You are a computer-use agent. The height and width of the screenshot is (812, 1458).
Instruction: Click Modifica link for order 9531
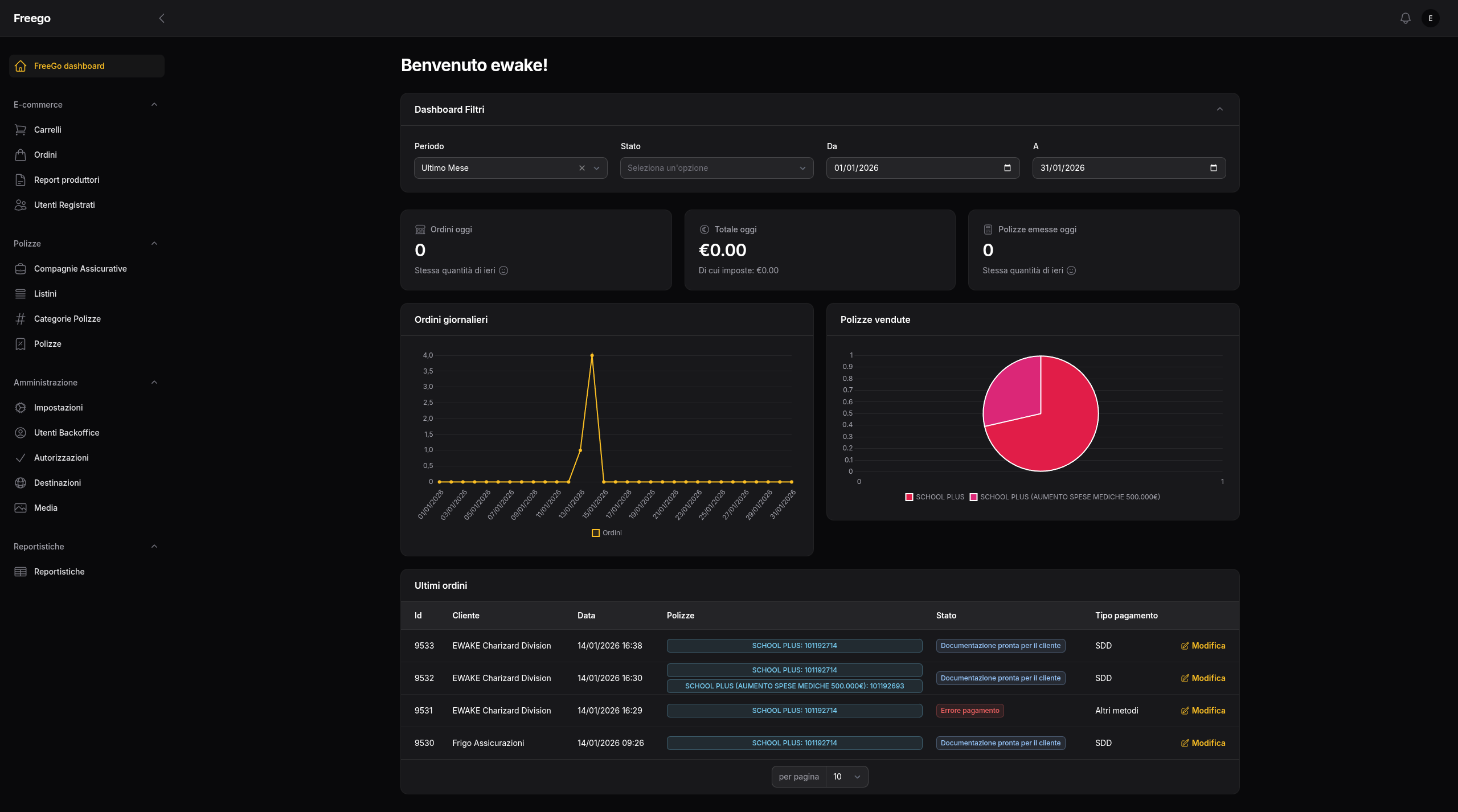pos(1208,711)
